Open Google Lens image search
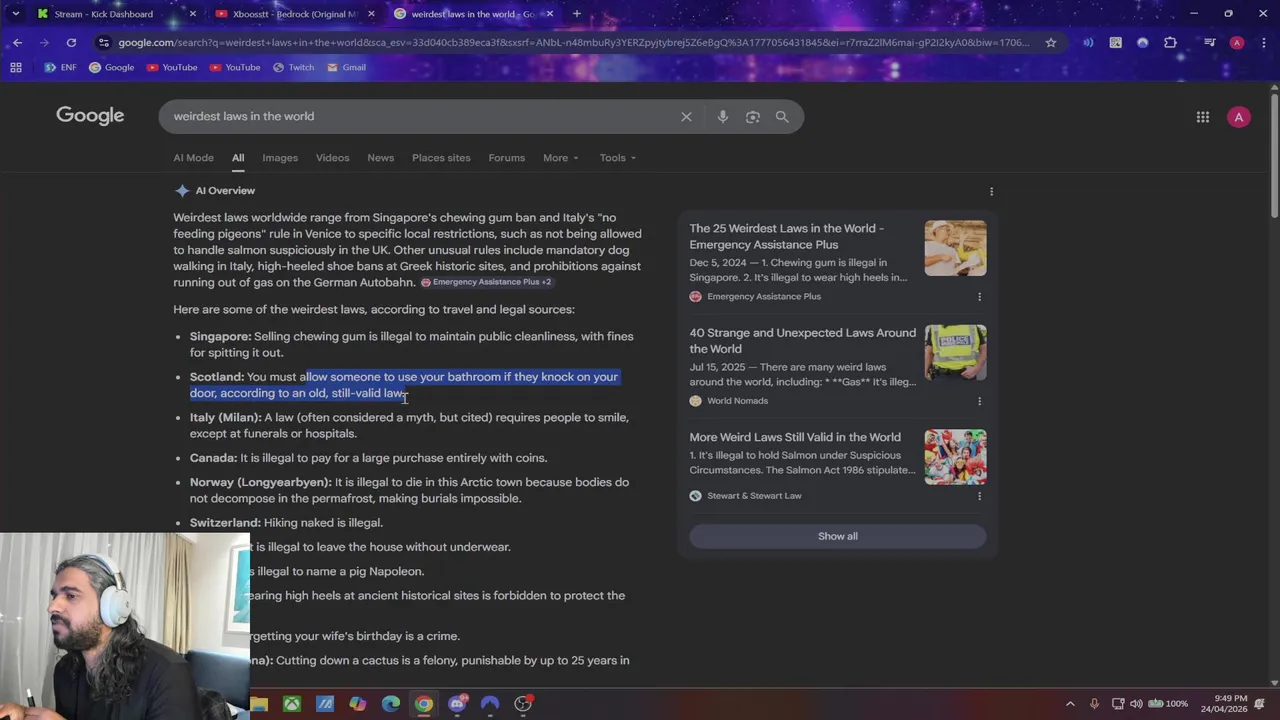This screenshot has width=1280, height=720. [753, 117]
